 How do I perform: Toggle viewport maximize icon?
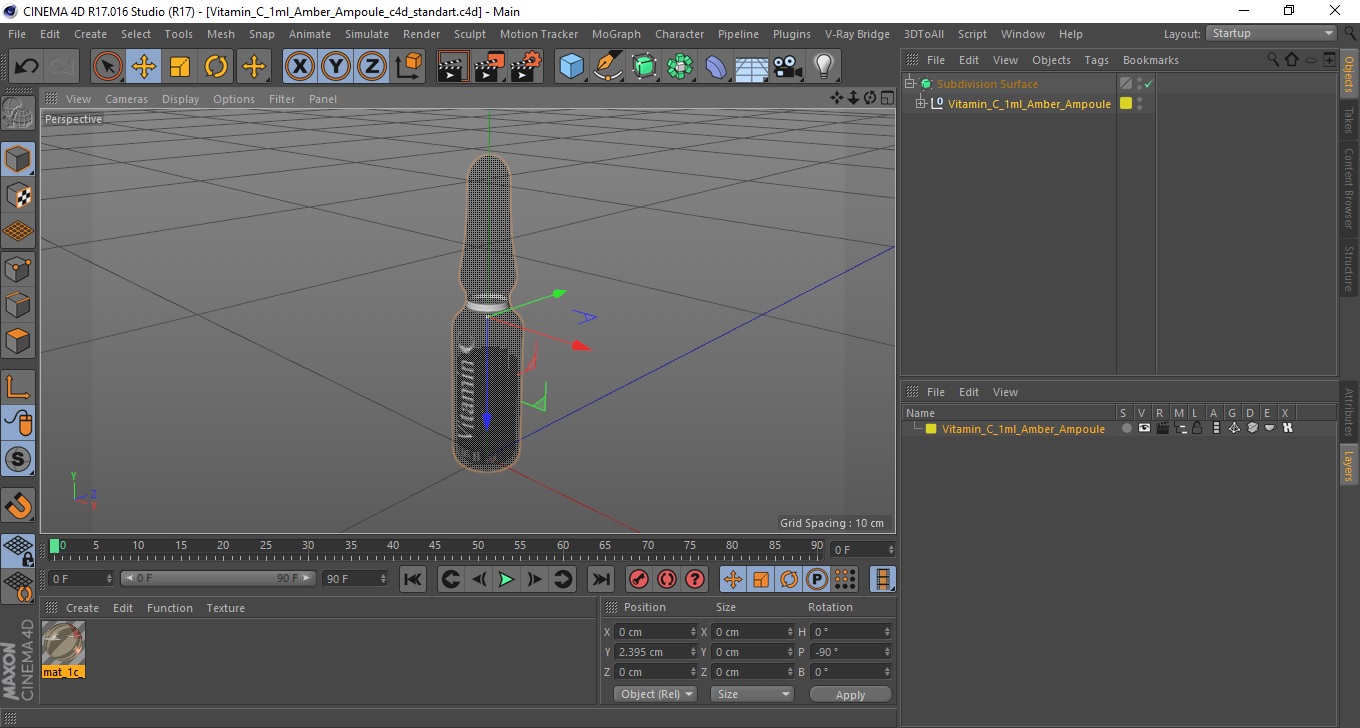(887, 98)
